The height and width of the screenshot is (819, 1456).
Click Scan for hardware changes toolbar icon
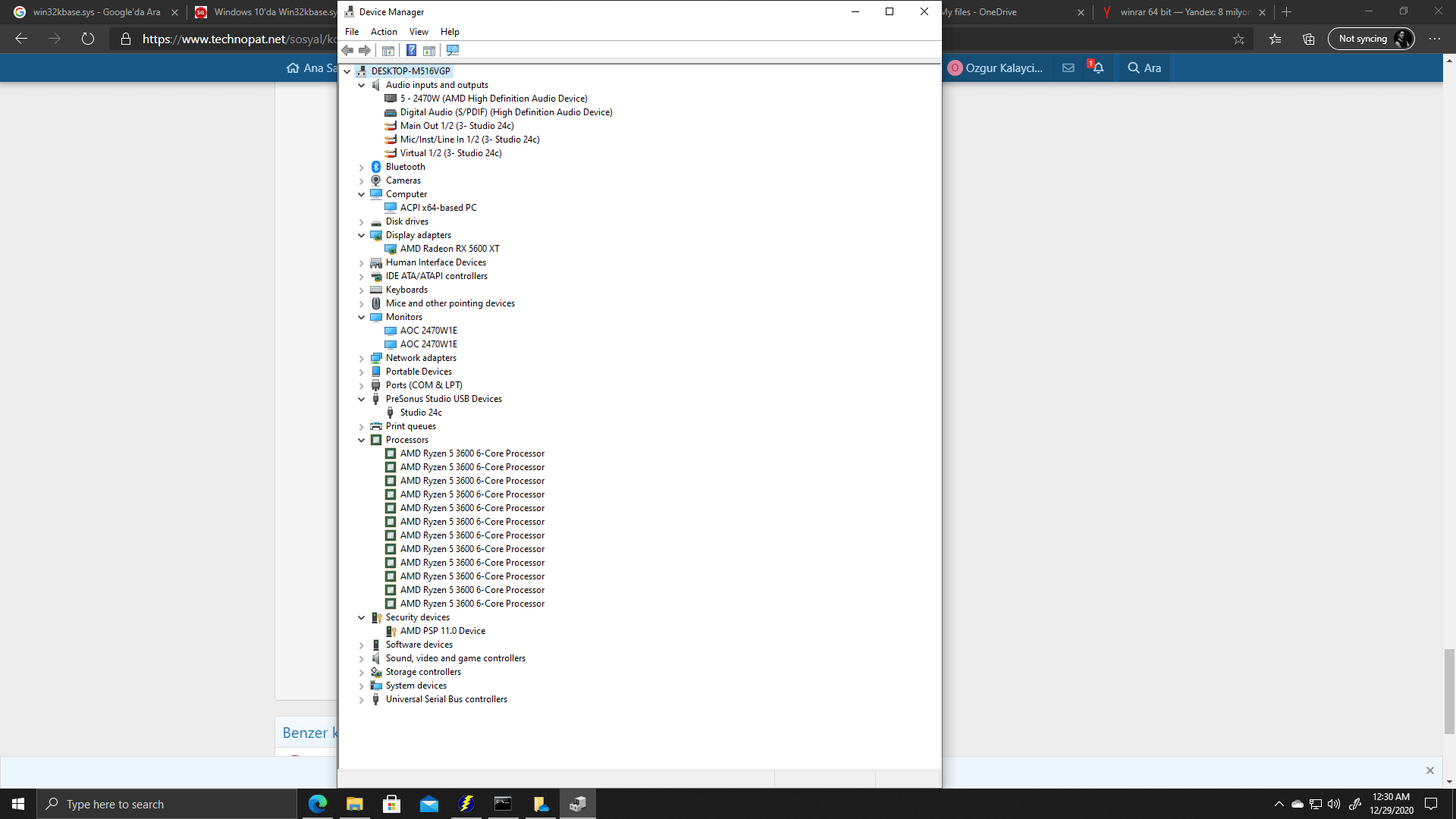[x=453, y=51]
